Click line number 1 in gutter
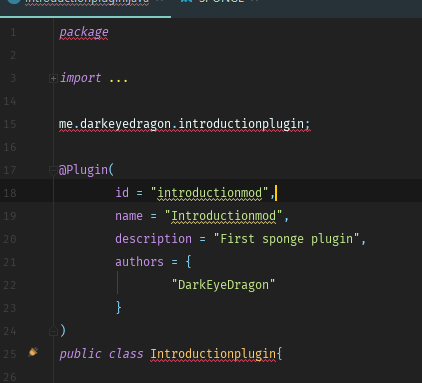This screenshot has height=383, width=422. point(13,32)
